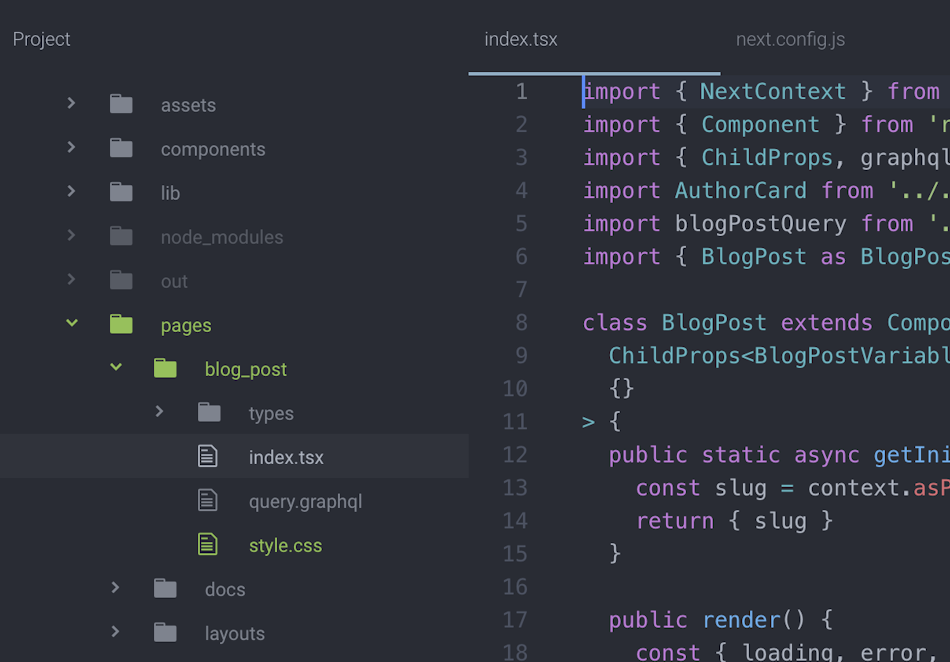This screenshot has height=662, width=950.
Task: Click 'static' keyword on line 12
Action: (740, 454)
